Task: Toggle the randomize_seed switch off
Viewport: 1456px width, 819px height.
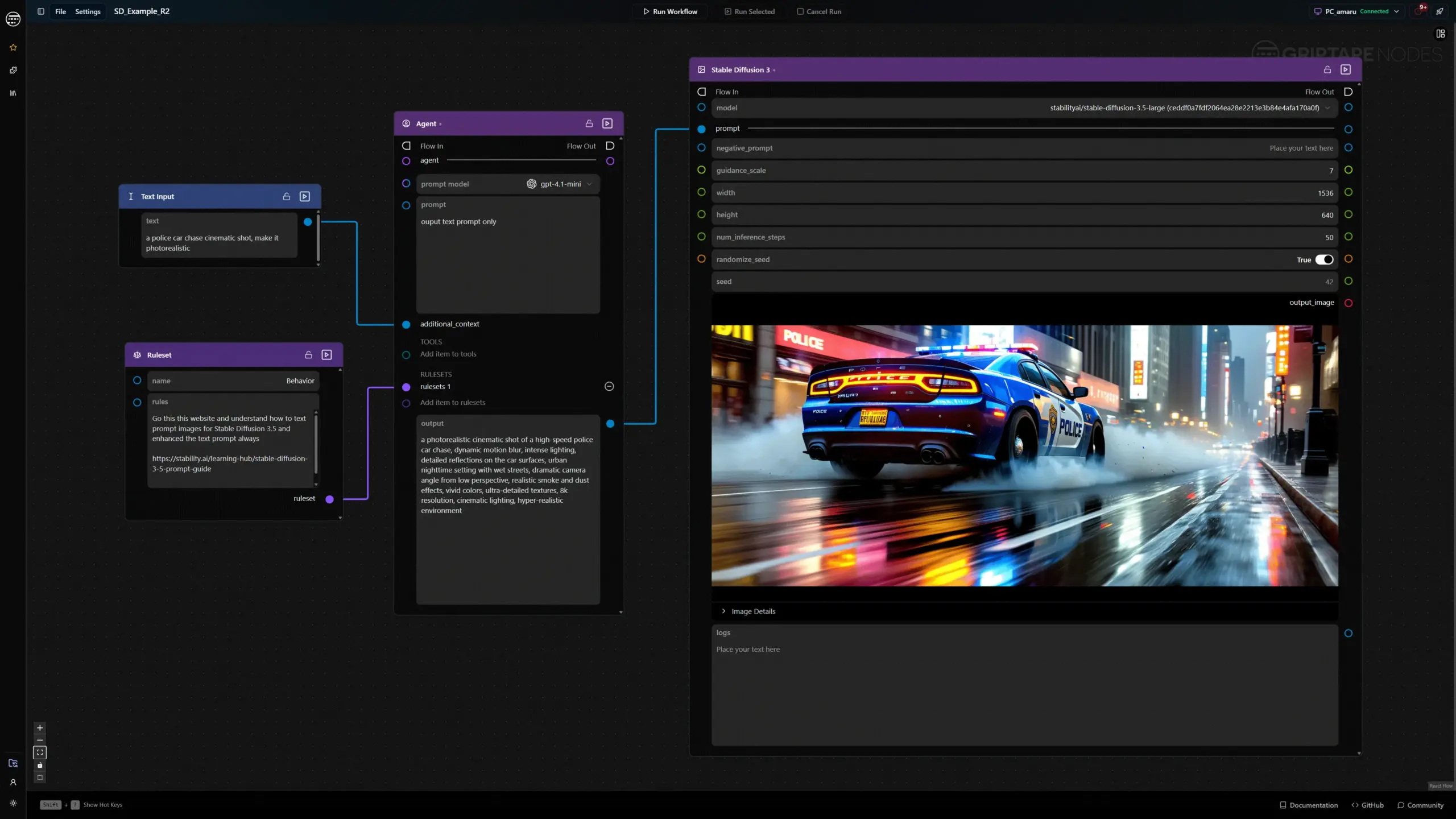Action: pos(1324,259)
